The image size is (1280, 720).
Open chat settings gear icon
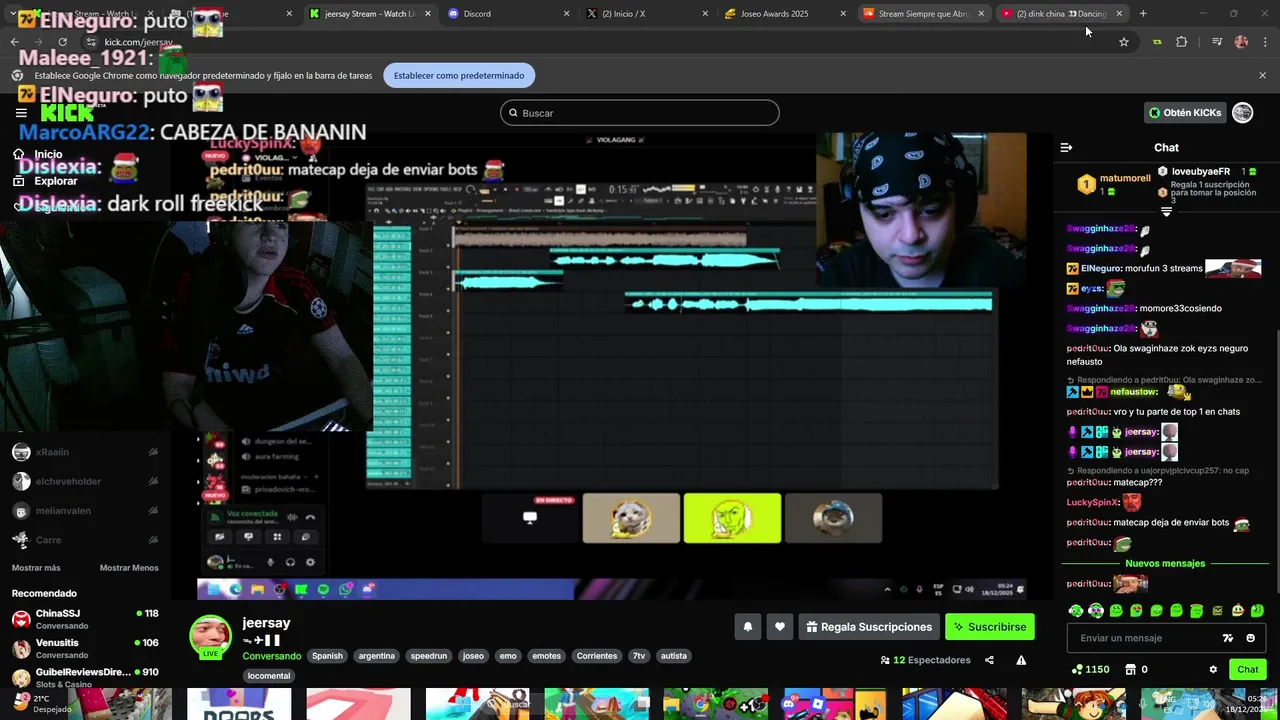pos(1213,670)
